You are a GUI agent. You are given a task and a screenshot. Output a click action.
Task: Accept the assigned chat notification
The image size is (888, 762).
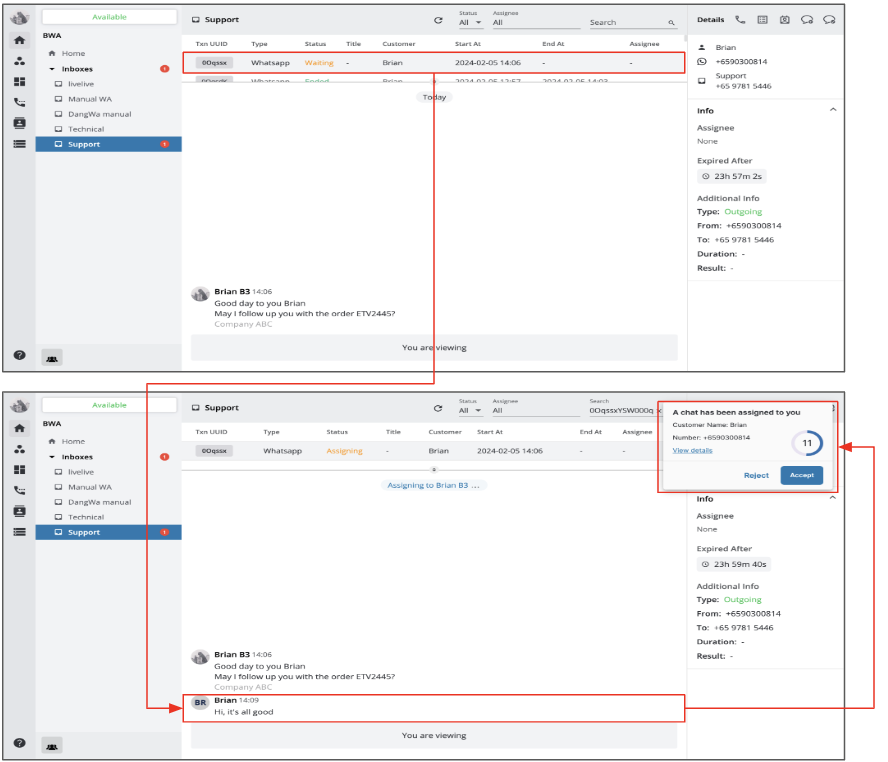[x=801, y=475]
